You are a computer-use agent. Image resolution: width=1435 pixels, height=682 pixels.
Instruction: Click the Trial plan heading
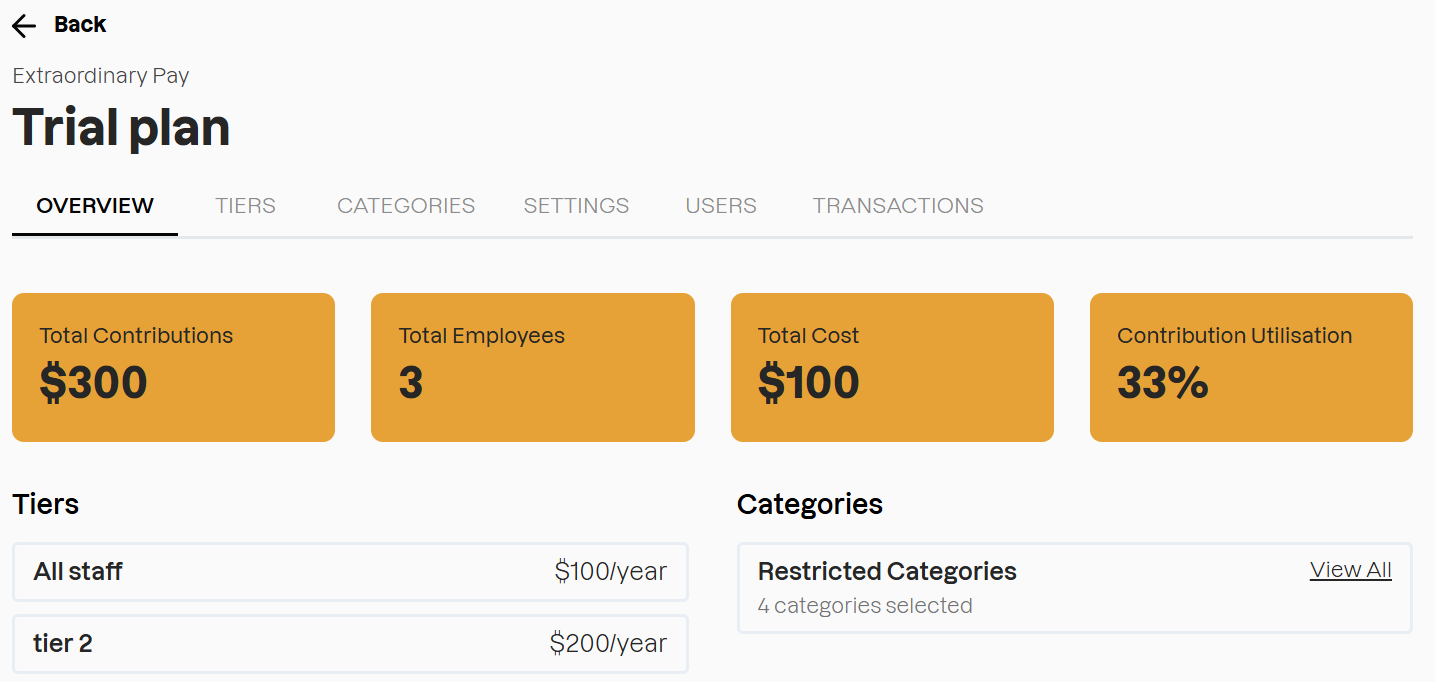click(121, 128)
